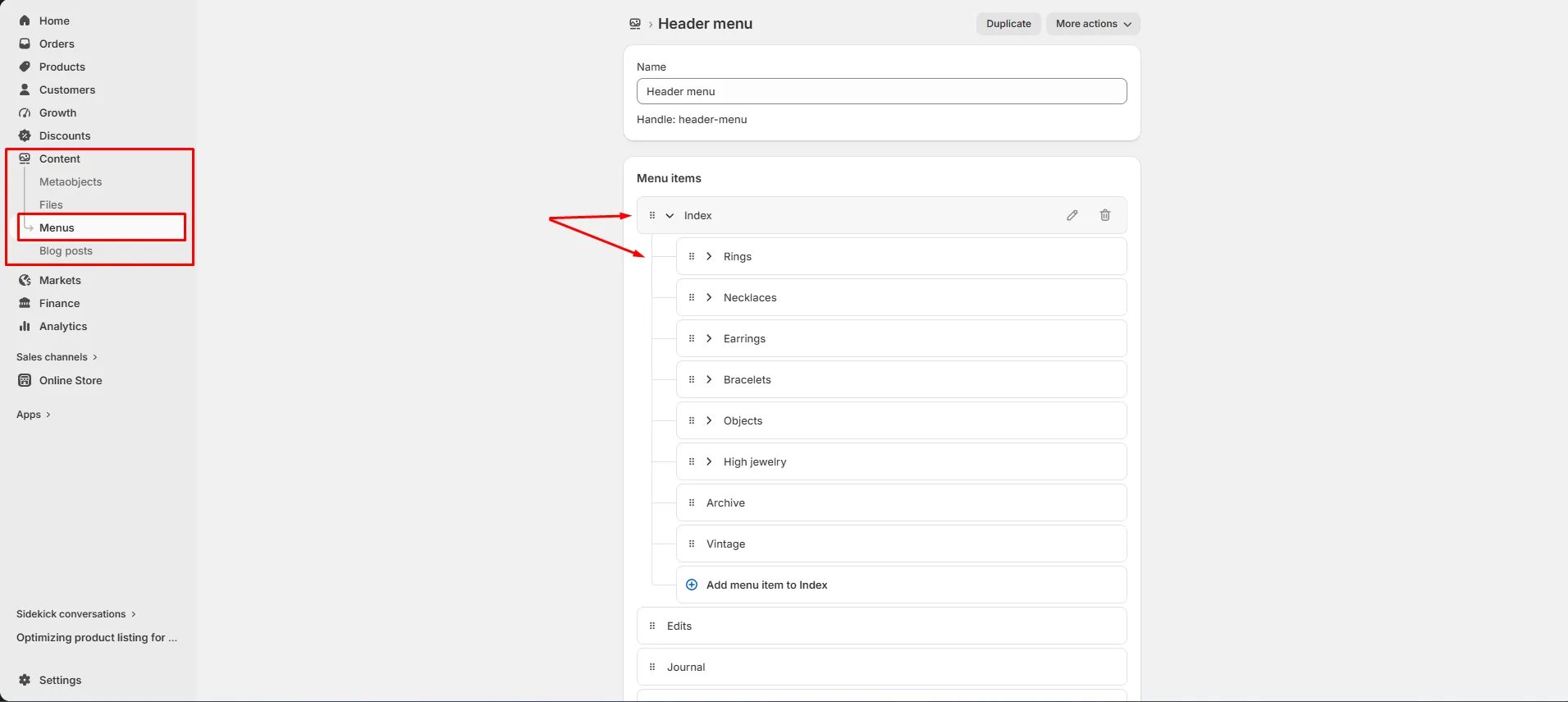Viewport: 1568px width, 702px height.
Task: Click the Home icon in sidebar
Action: pos(25,21)
